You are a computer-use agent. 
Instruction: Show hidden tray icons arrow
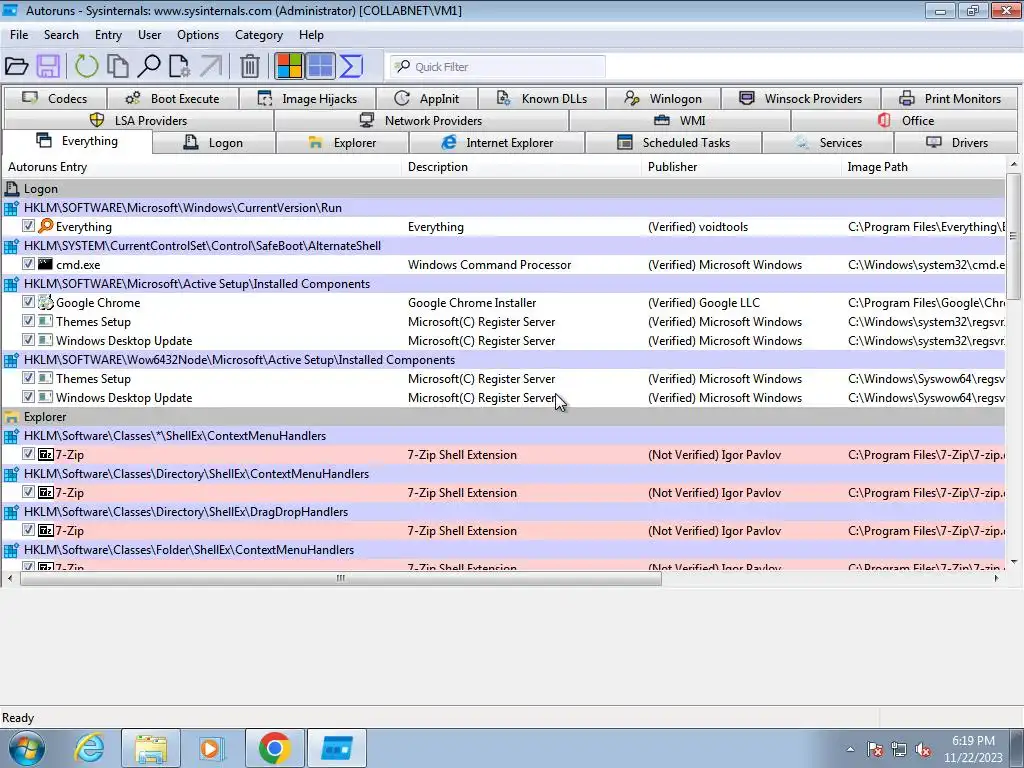click(x=850, y=750)
